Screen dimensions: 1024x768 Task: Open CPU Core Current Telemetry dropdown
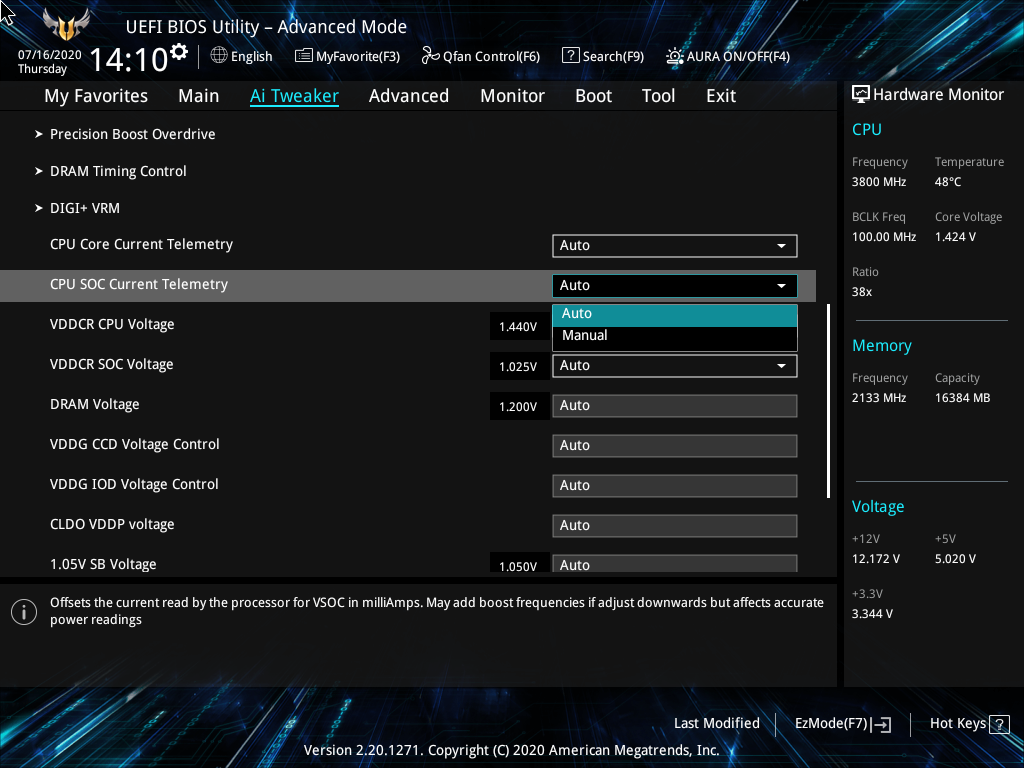pyautogui.click(x=675, y=246)
